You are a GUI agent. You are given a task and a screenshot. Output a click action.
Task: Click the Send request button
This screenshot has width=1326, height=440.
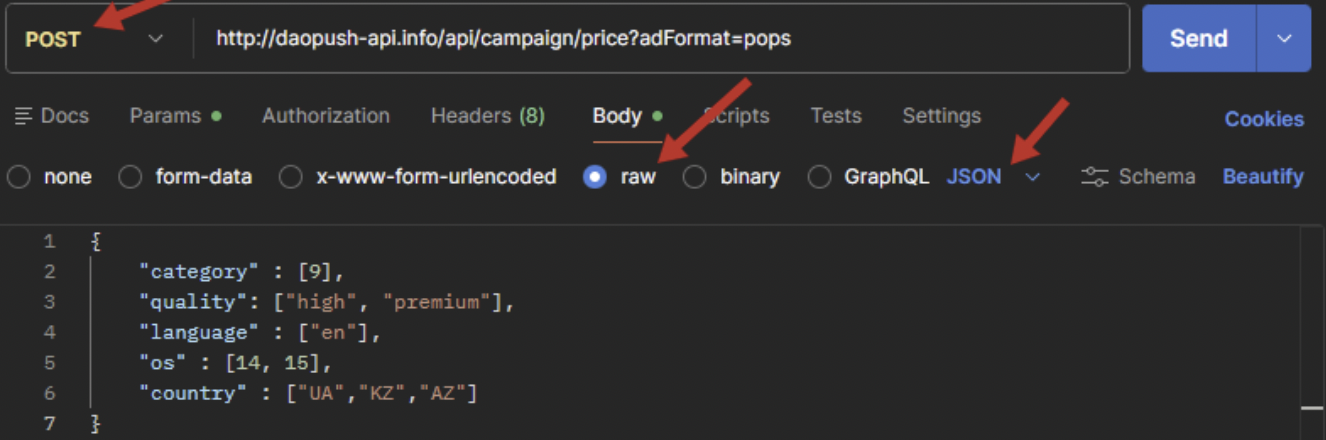(x=1198, y=39)
